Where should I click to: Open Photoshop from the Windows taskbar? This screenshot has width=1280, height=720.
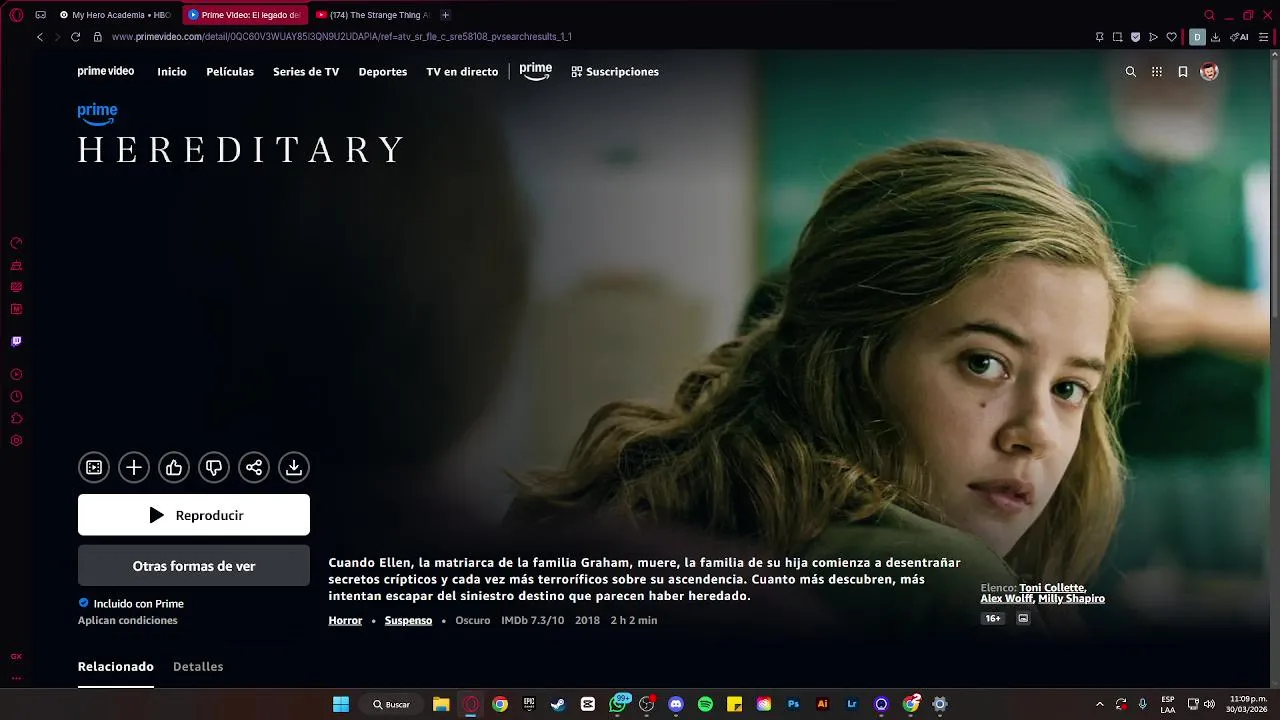(793, 704)
